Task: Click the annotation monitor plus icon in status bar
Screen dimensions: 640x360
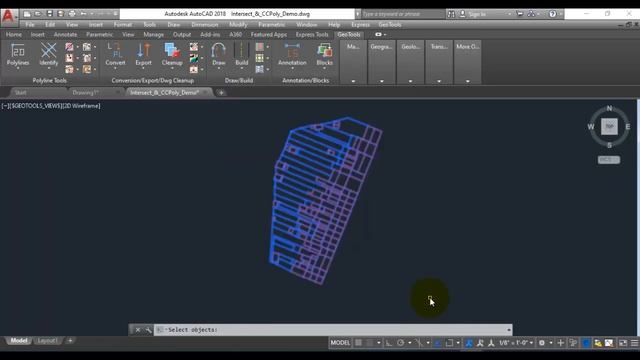Action: point(560,343)
